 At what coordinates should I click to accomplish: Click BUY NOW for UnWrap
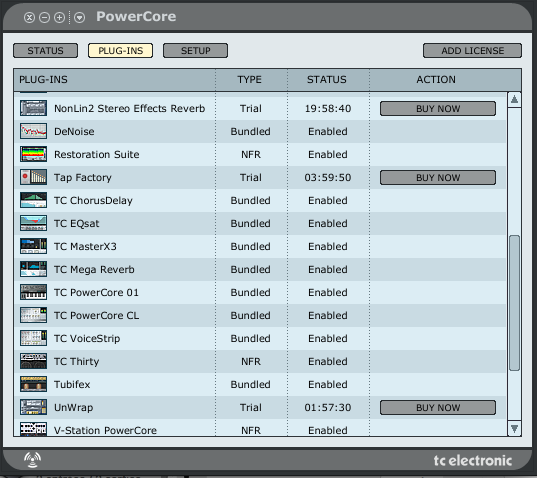coord(438,407)
